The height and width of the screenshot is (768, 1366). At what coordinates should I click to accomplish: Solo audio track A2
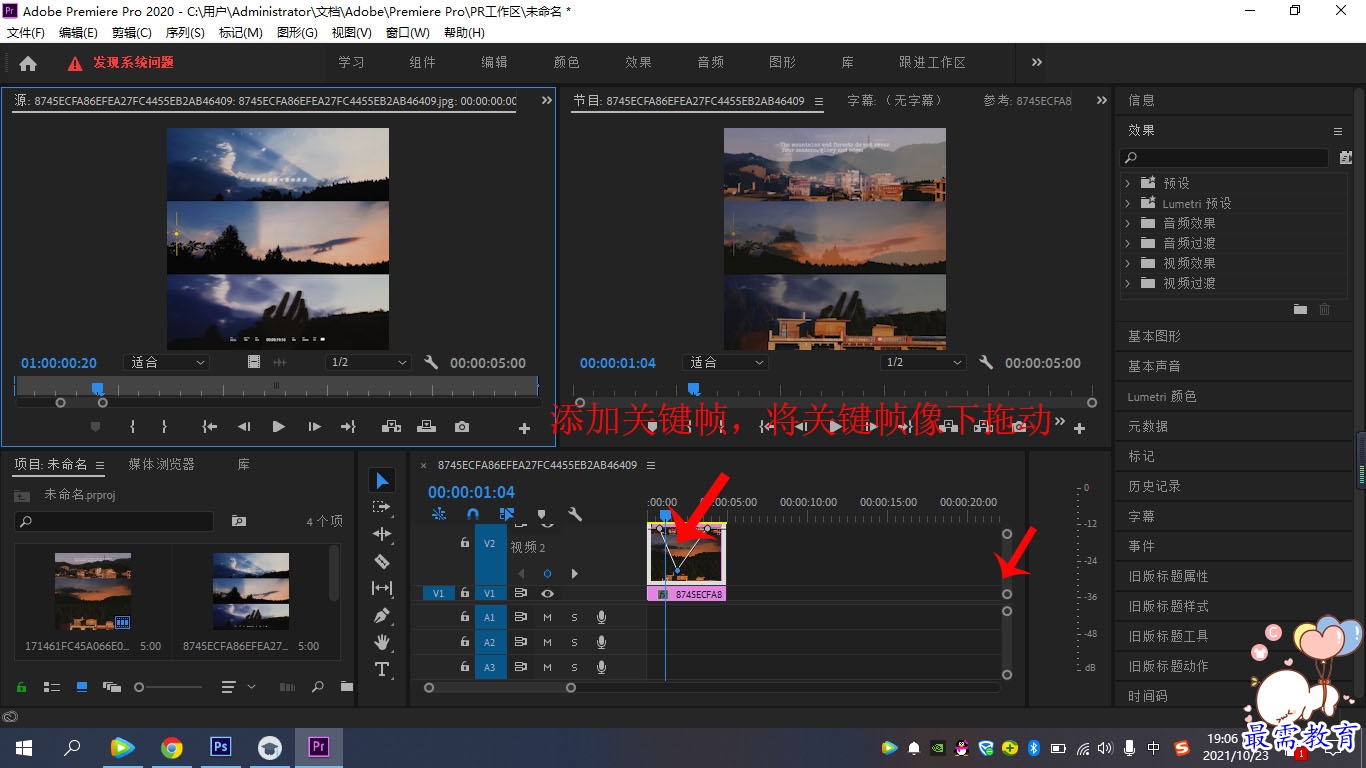(574, 642)
